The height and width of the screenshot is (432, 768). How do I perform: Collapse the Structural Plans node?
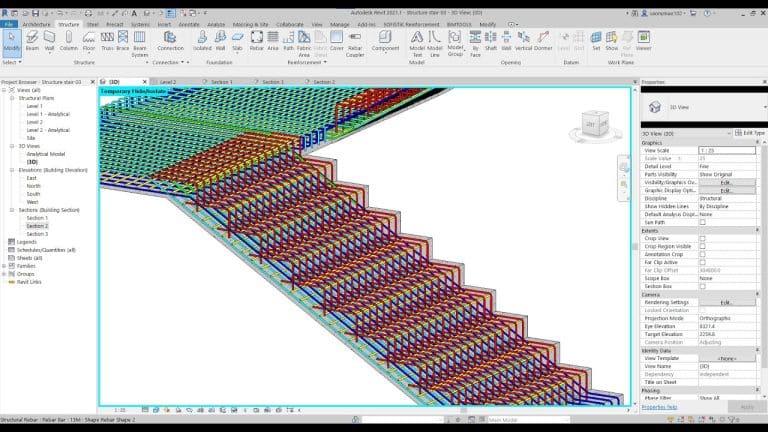(12, 98)
